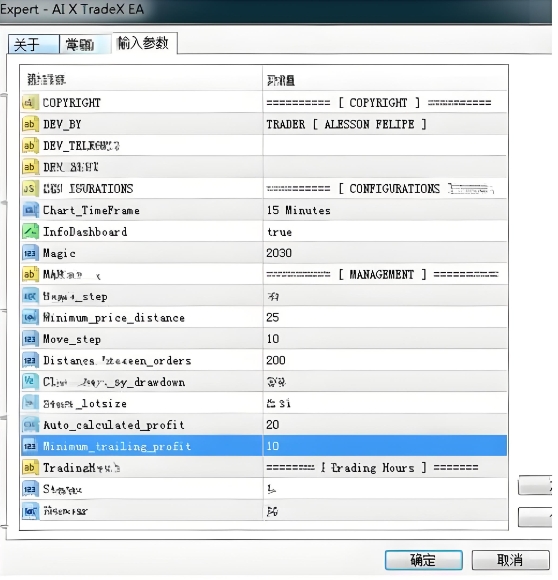Click the 123 icon beside Magic
The image size is (558, 580).
pyautogui.click(x=30, y=253)
